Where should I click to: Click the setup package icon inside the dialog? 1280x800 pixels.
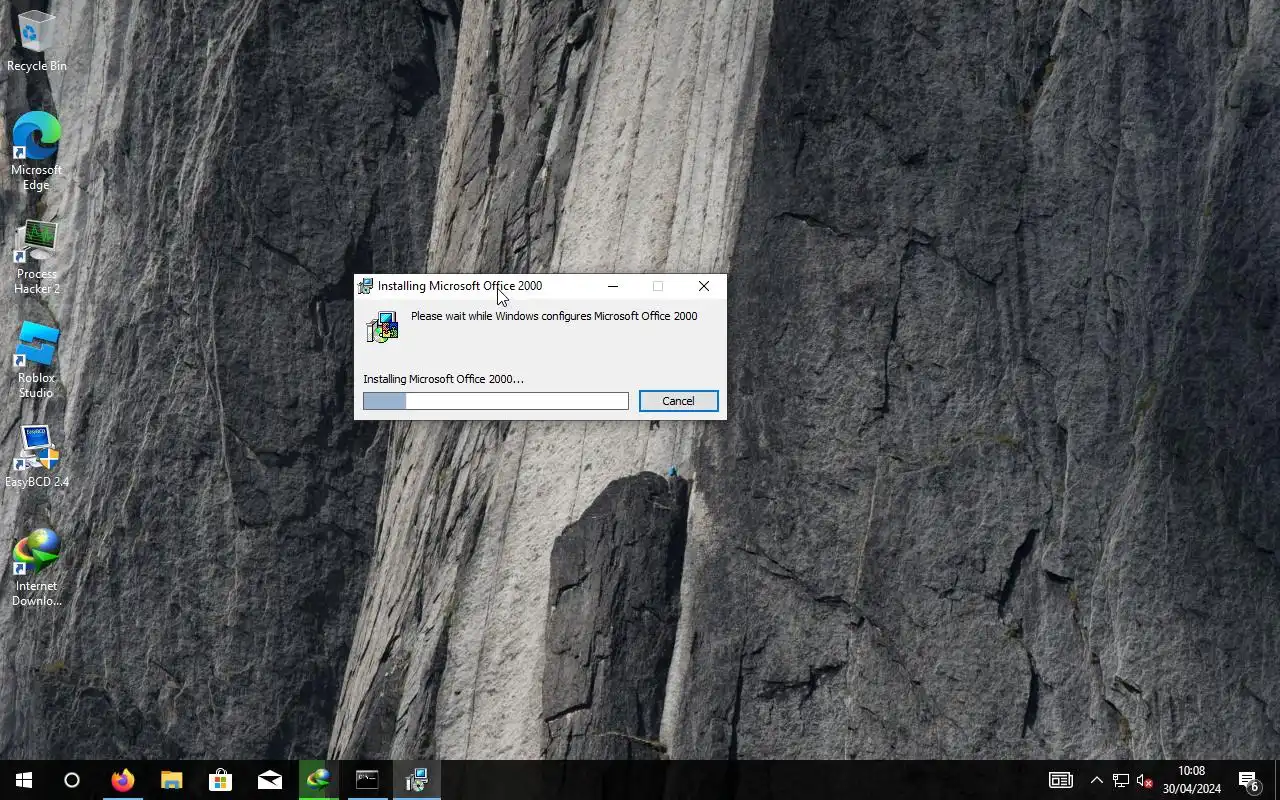[x=382, y=327]
